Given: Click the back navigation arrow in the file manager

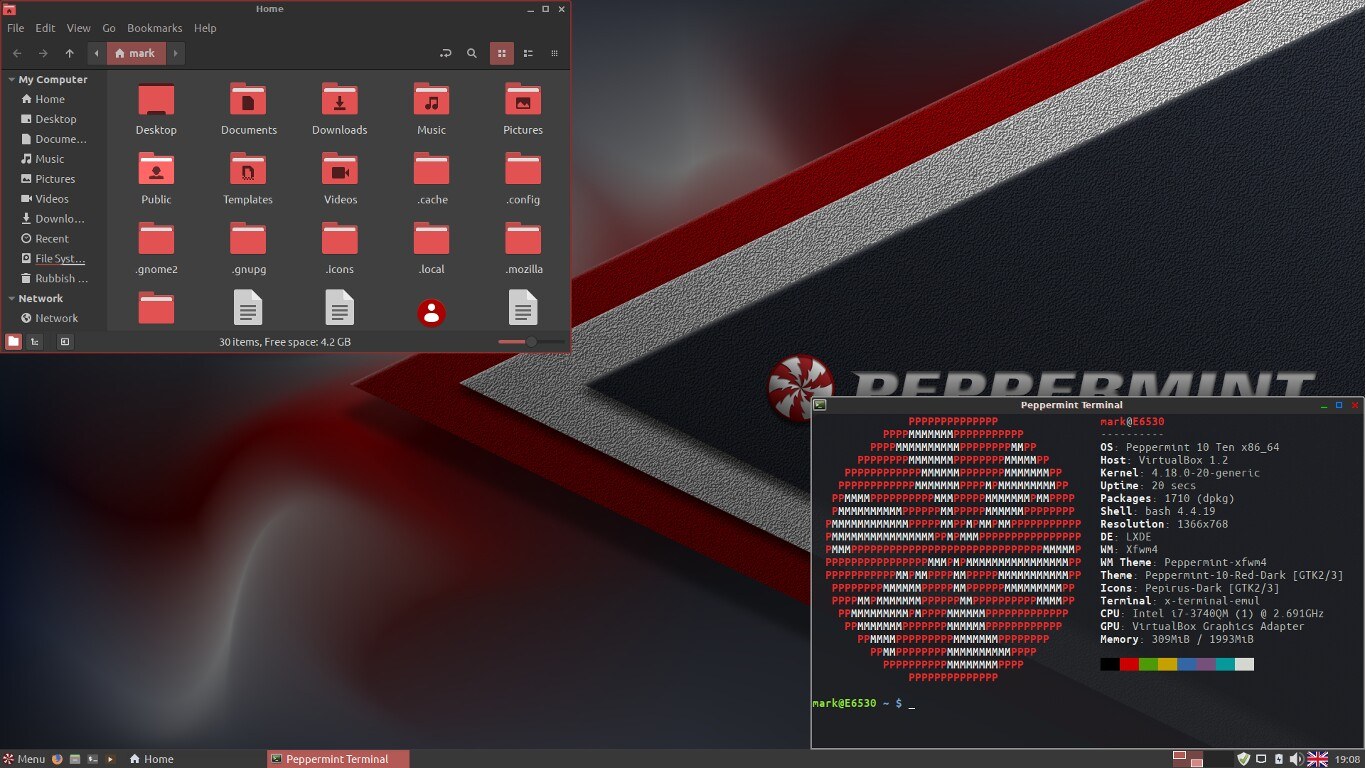Looking at the screenshot, I should click(16, 53).
